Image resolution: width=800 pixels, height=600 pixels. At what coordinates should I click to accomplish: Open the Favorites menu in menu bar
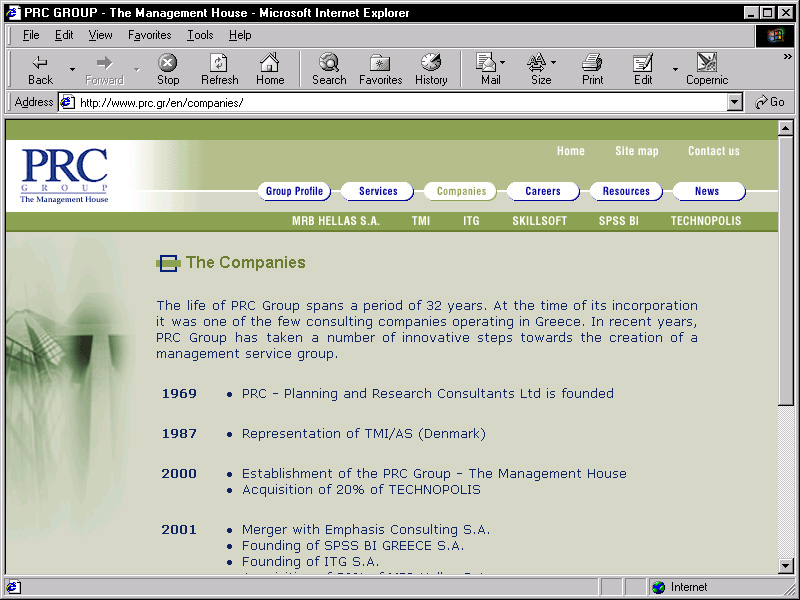click(x=149, y=35)
